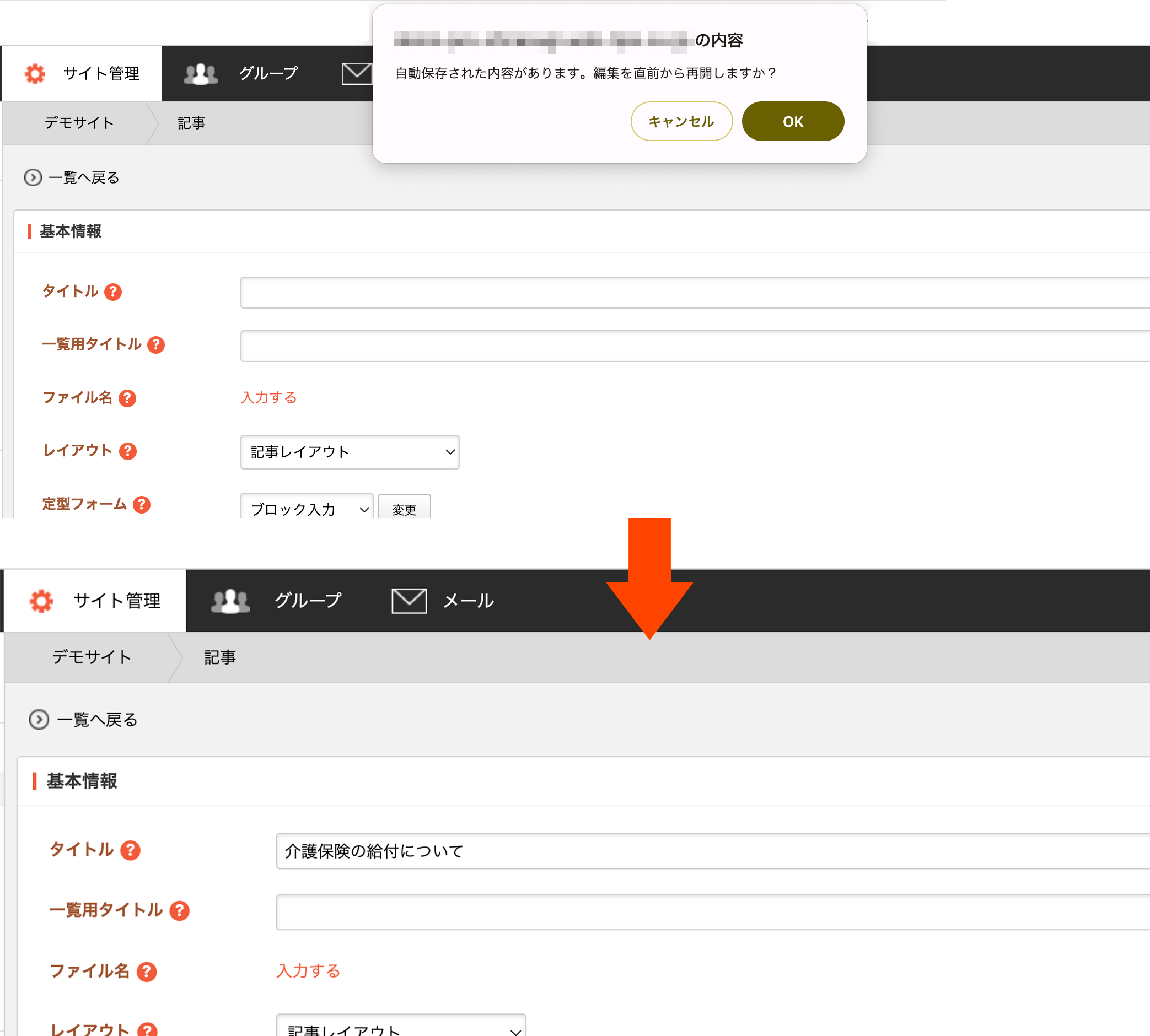Open グループ menu in upper screenshot
Image resolution: width=1150 pixels, height=1036 pixels.
[268, 73]
